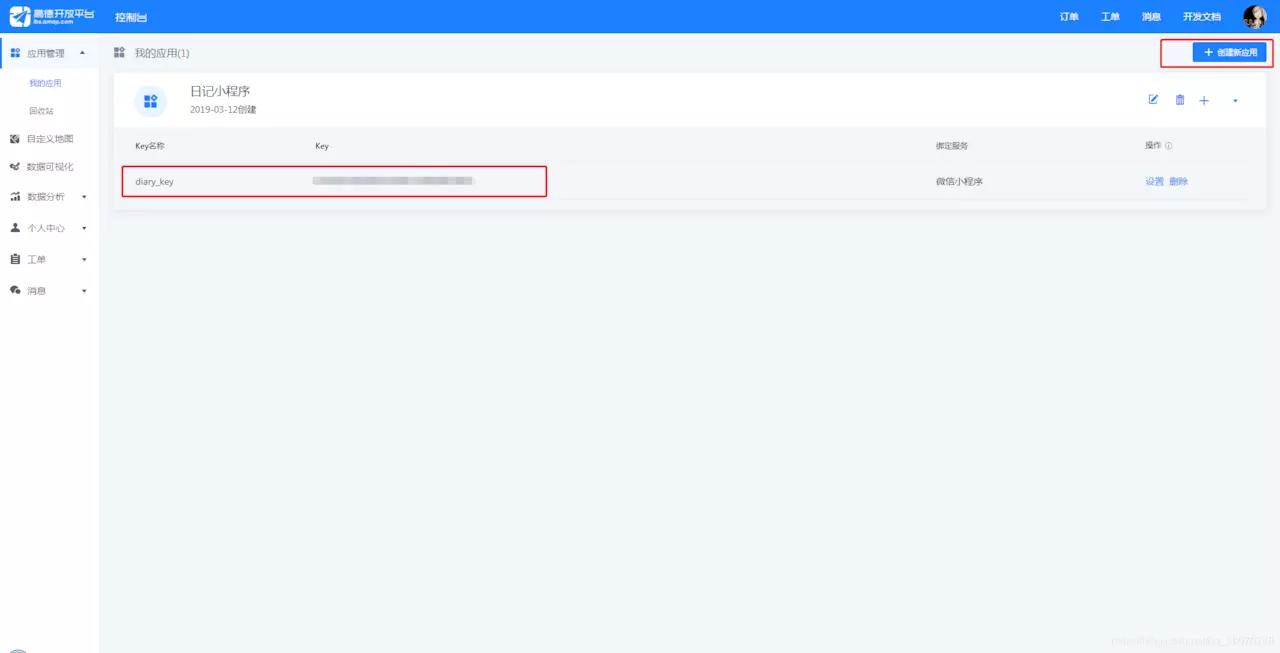This screenshot has height=653, width=1280.
Task: Open 数据可视化 sidebar item
Action: 49,167
